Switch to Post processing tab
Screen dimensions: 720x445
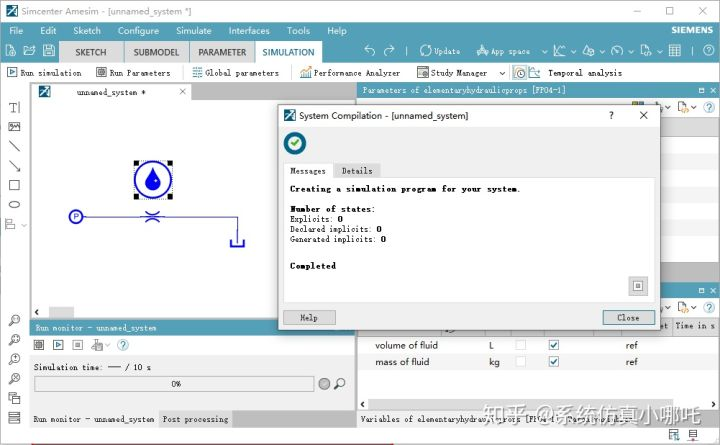point(195,419)
